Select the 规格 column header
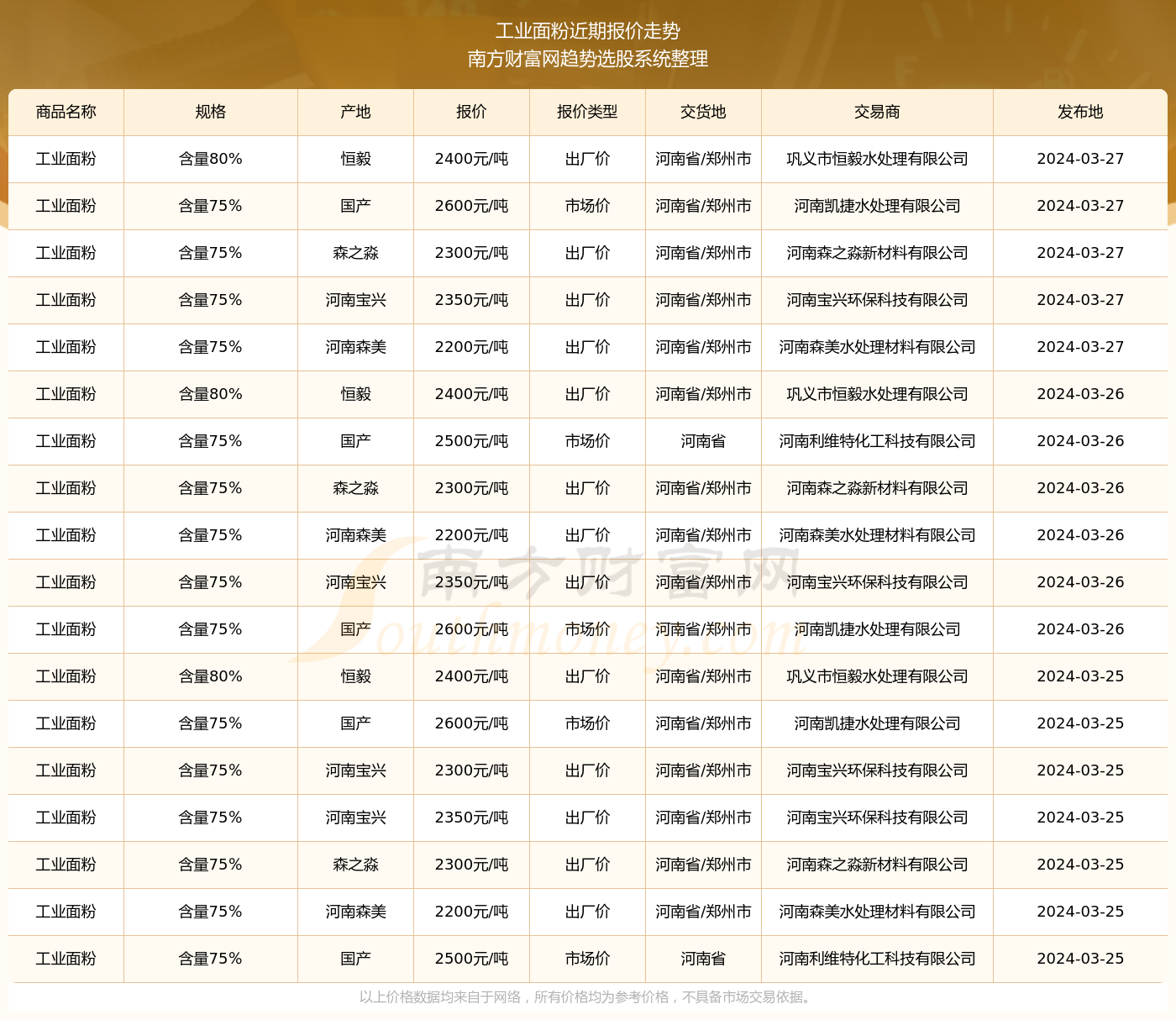This screenshot has height=1020, width=1176. coord(211,112)
